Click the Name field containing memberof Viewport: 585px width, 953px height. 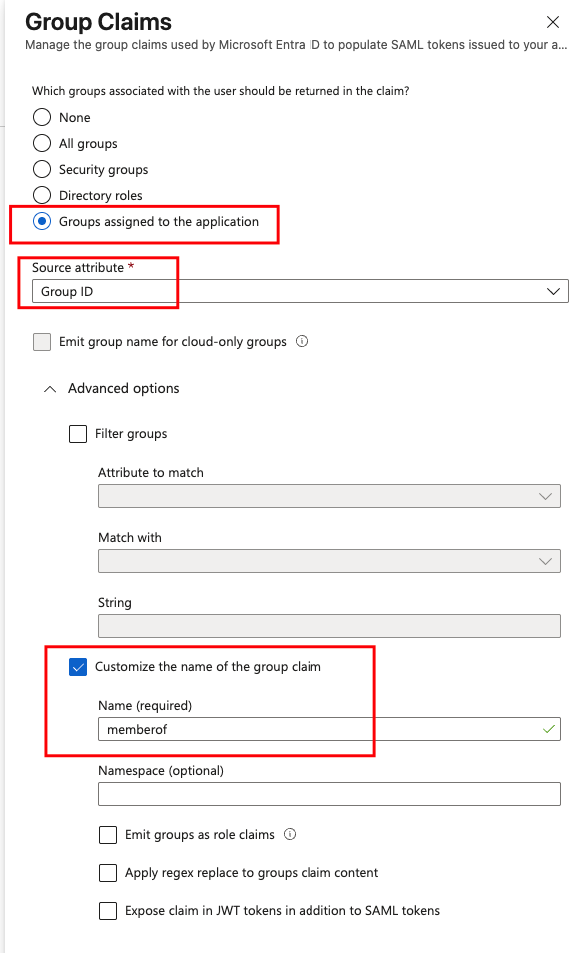point(329,729)
